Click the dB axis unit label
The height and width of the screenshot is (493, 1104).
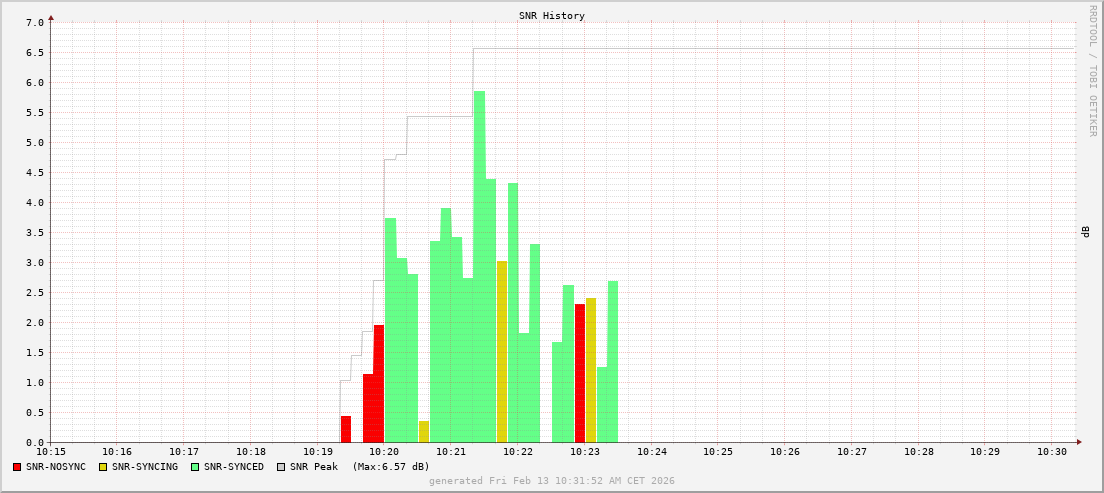(1085, 232)
